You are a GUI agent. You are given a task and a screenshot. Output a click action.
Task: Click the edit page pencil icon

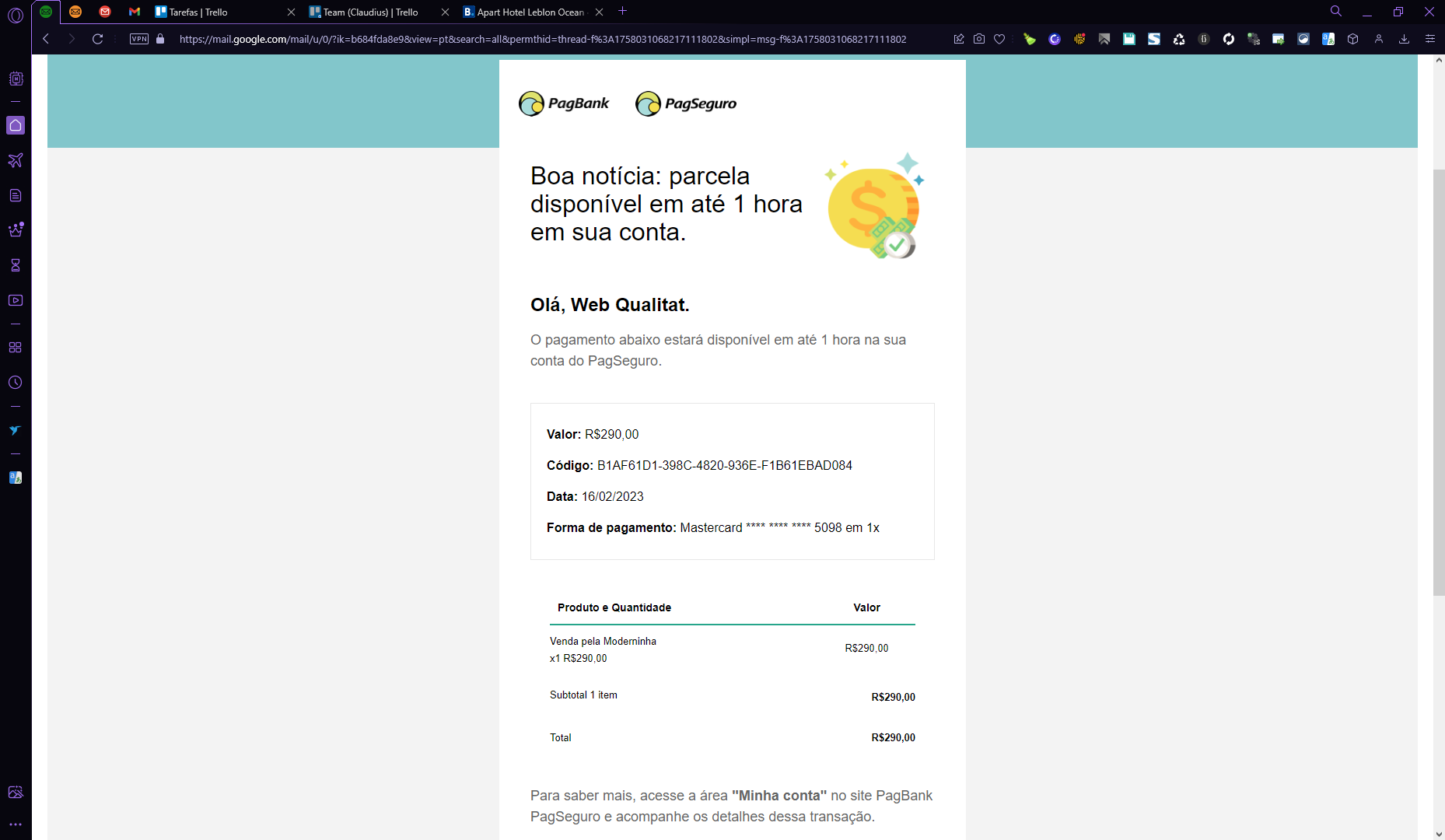tap(959, 39)
